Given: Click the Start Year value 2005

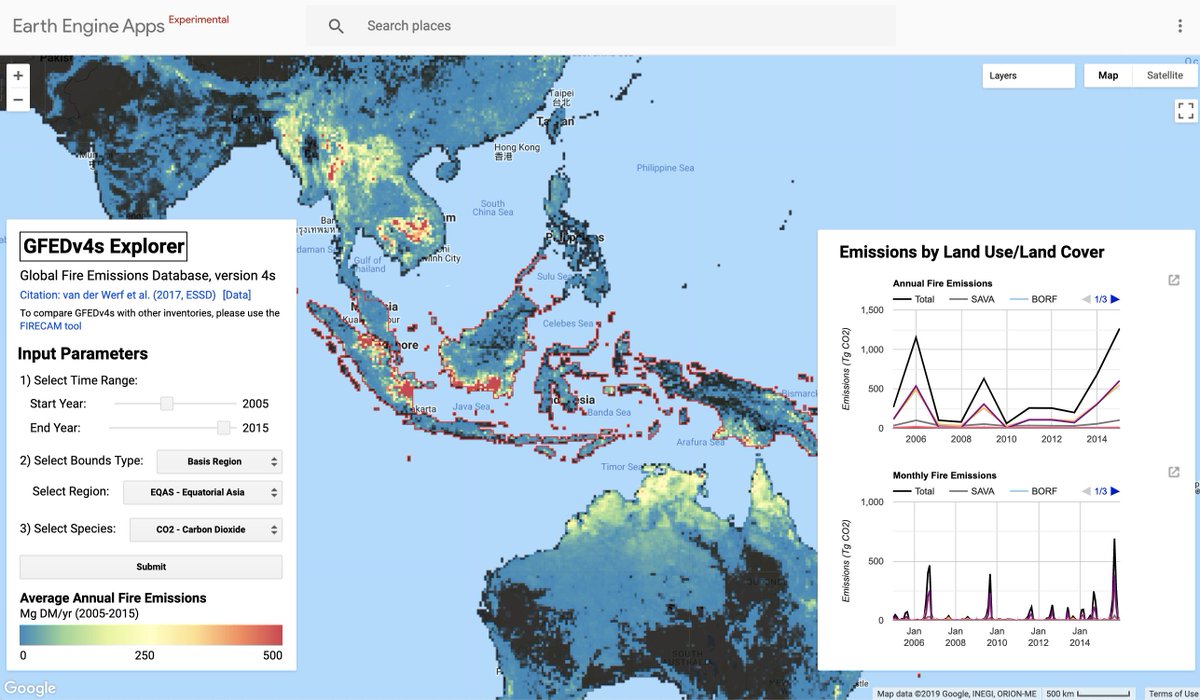Looking at the screenshot, I should pos(255,404).
